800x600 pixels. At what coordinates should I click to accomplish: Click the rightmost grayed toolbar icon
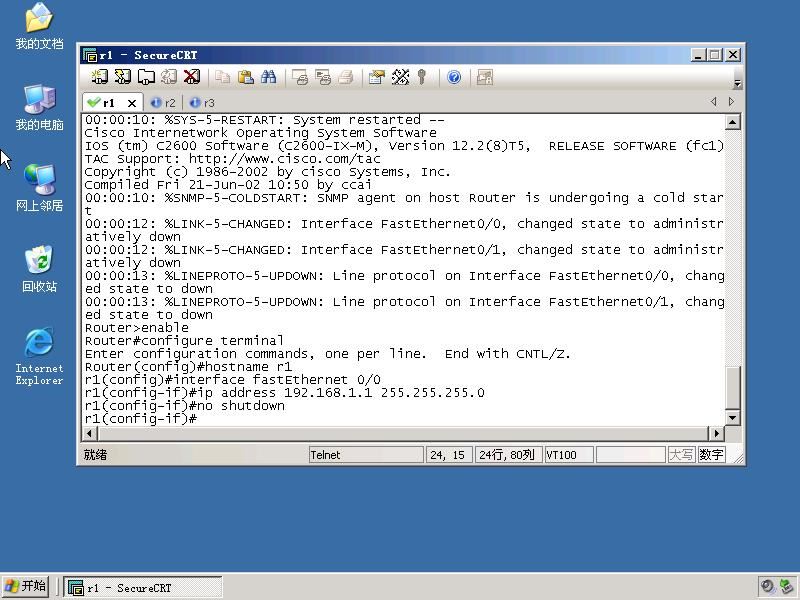(484, 77)
